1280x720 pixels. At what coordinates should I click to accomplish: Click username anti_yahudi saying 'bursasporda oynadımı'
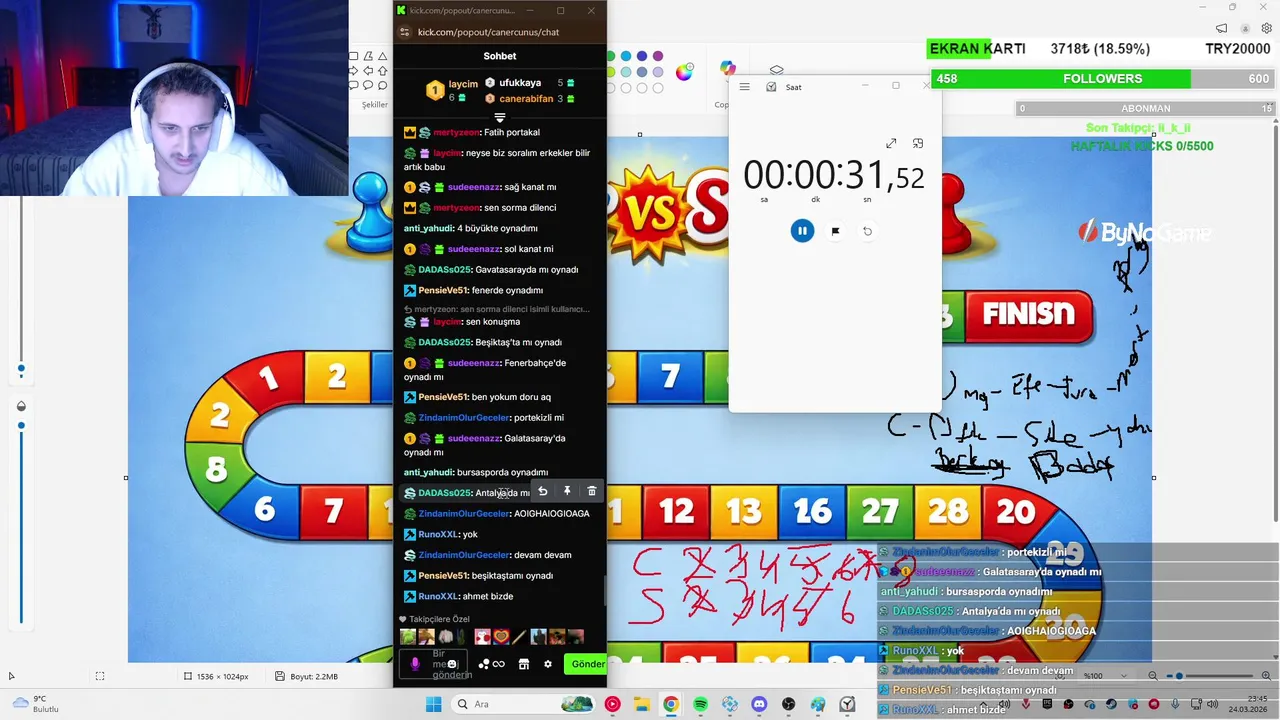(x=428, y=472)
